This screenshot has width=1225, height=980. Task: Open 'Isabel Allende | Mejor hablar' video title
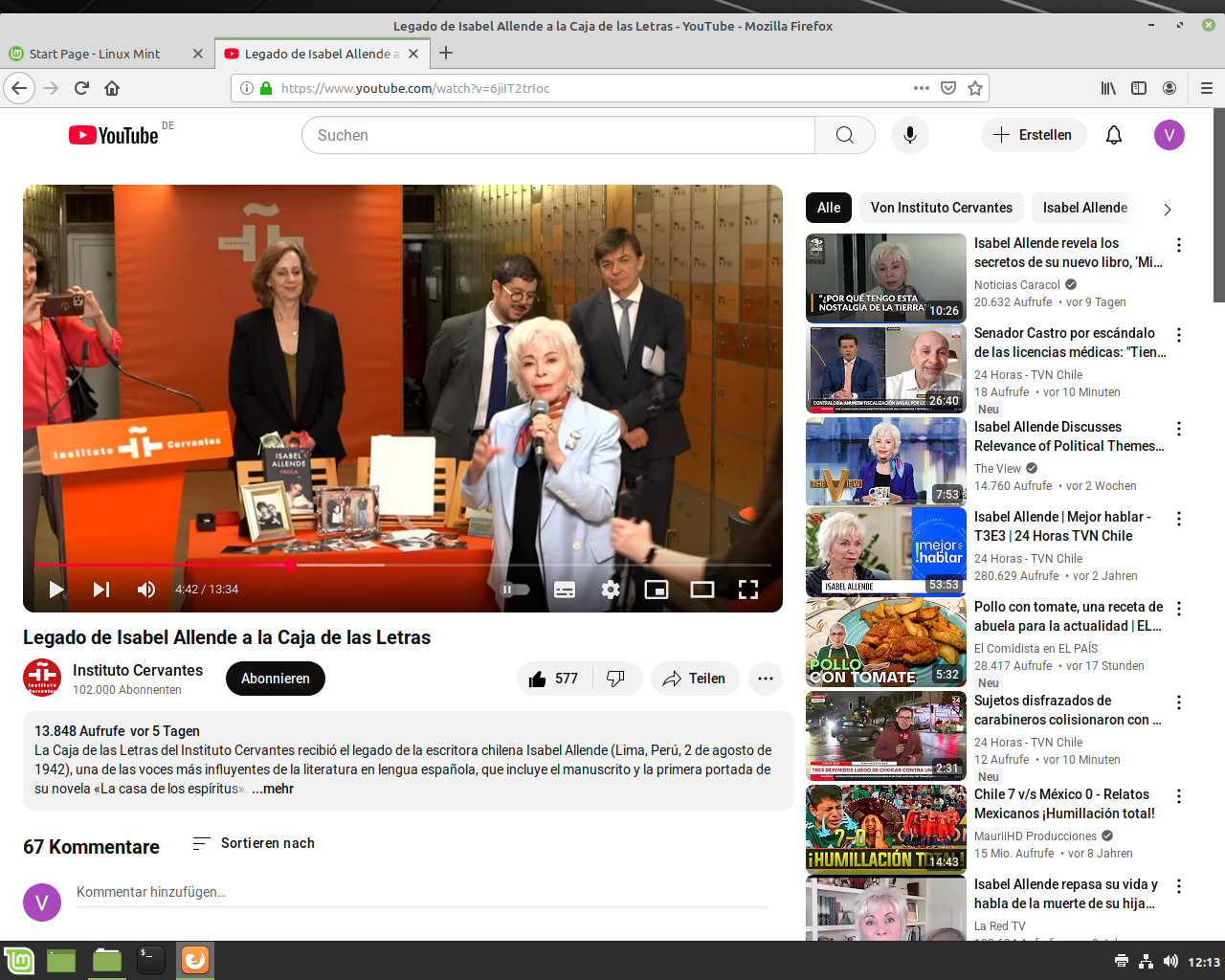tap(1062, 526)
